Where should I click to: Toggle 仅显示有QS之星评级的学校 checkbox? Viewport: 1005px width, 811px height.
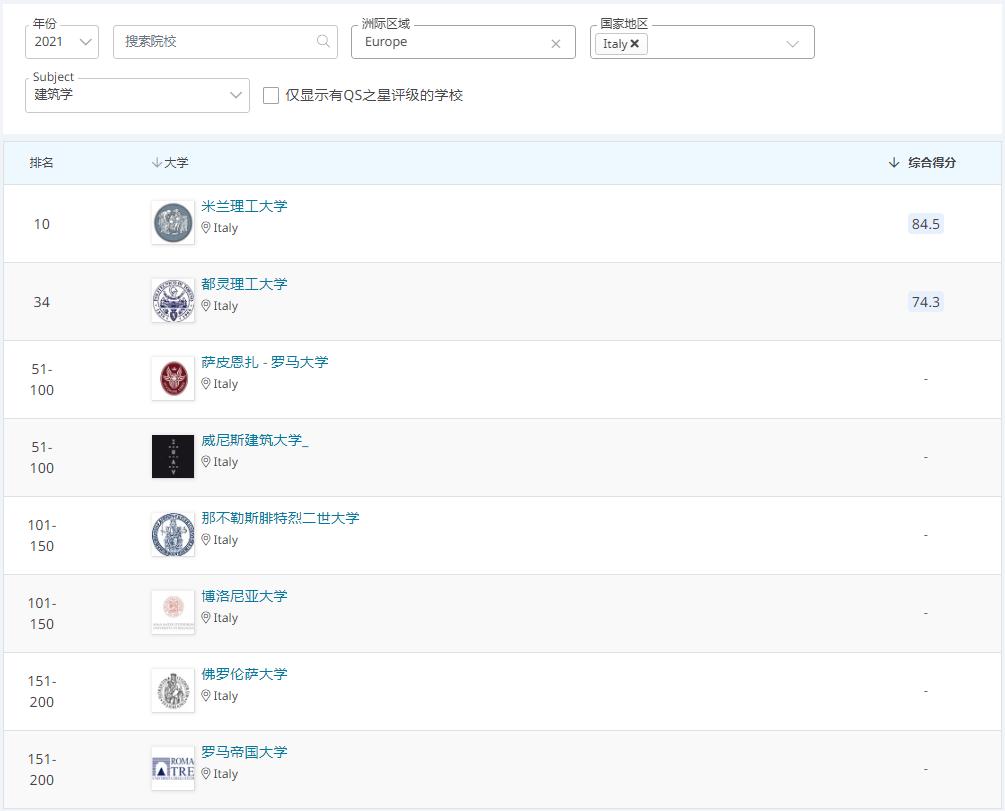click(x=271, y=96)
